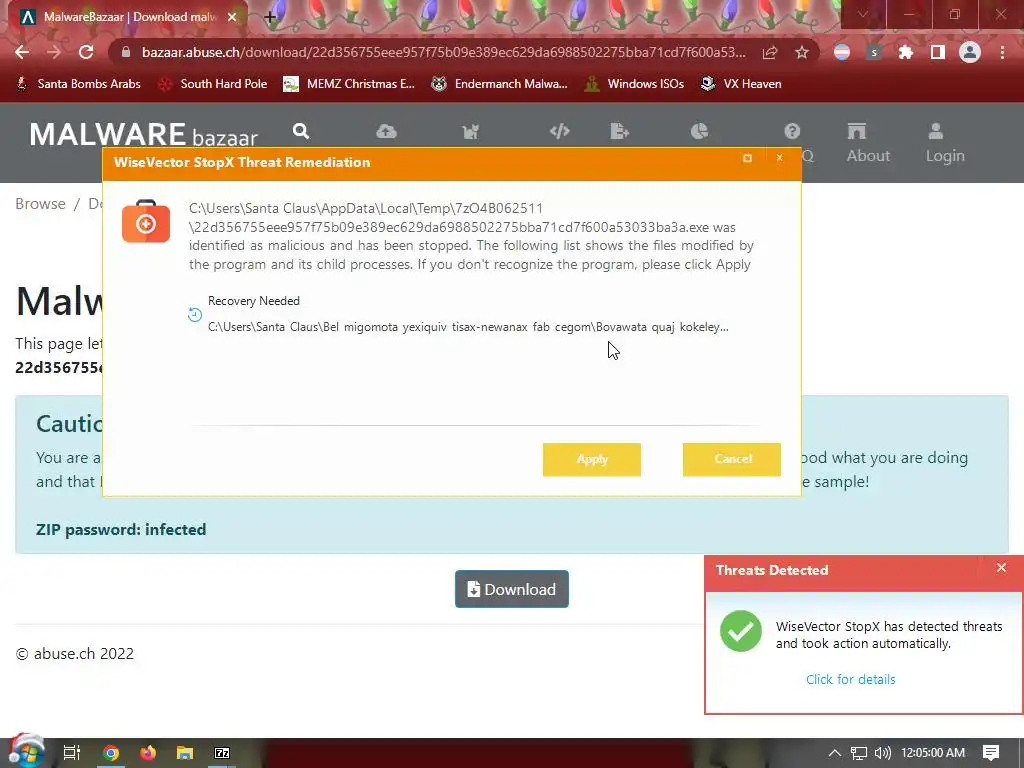Viewport: 1024px width, 768px height.
Task: Open Windows ISOs bookmark
Action: (634, 84)
